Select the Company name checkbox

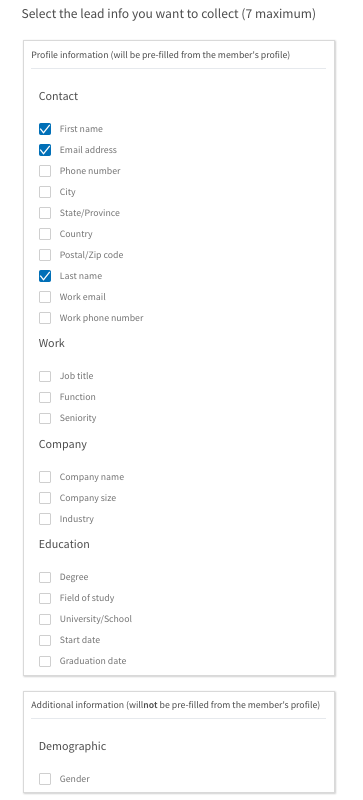[x=45, y=477]
